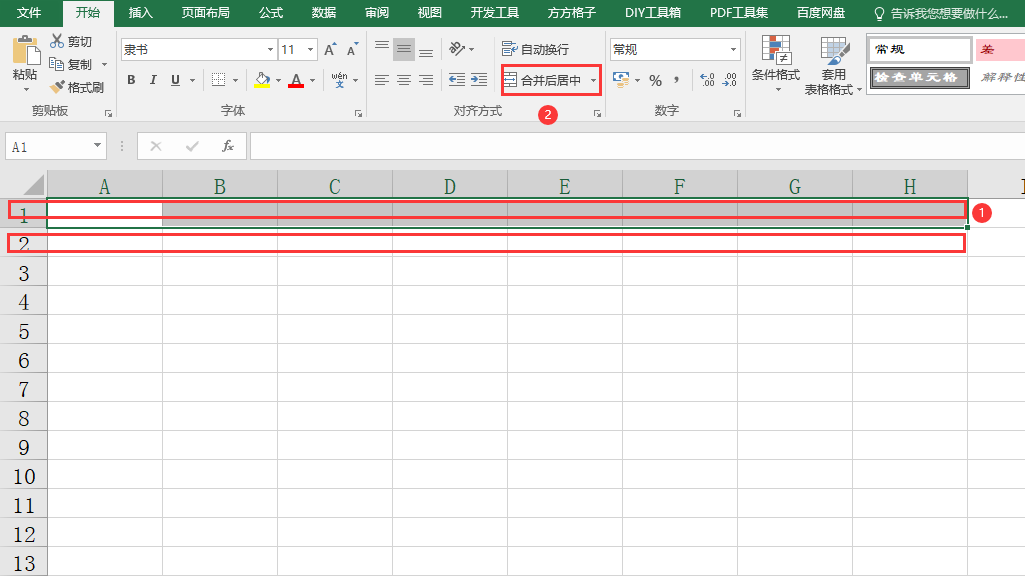Click 合并后居中 merge and center
This screenshot has height=576, width=1025.
(x=543, y=80)
